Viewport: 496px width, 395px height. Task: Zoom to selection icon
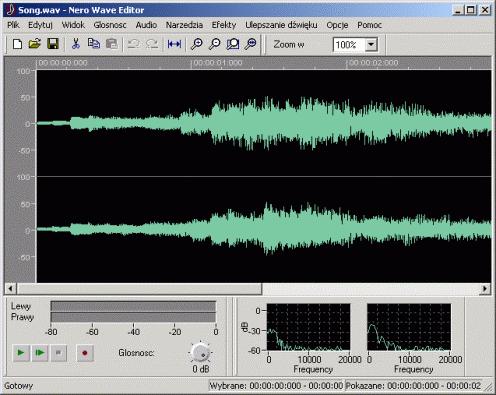point(233,44)
